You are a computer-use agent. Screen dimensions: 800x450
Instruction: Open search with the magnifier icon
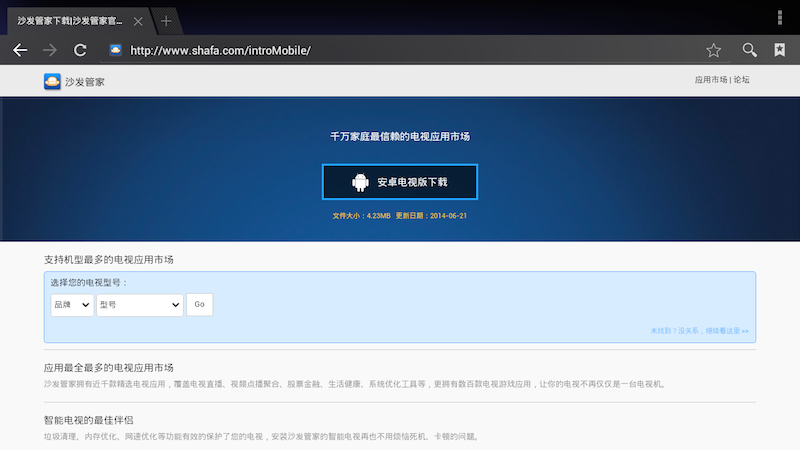[749, 50]
